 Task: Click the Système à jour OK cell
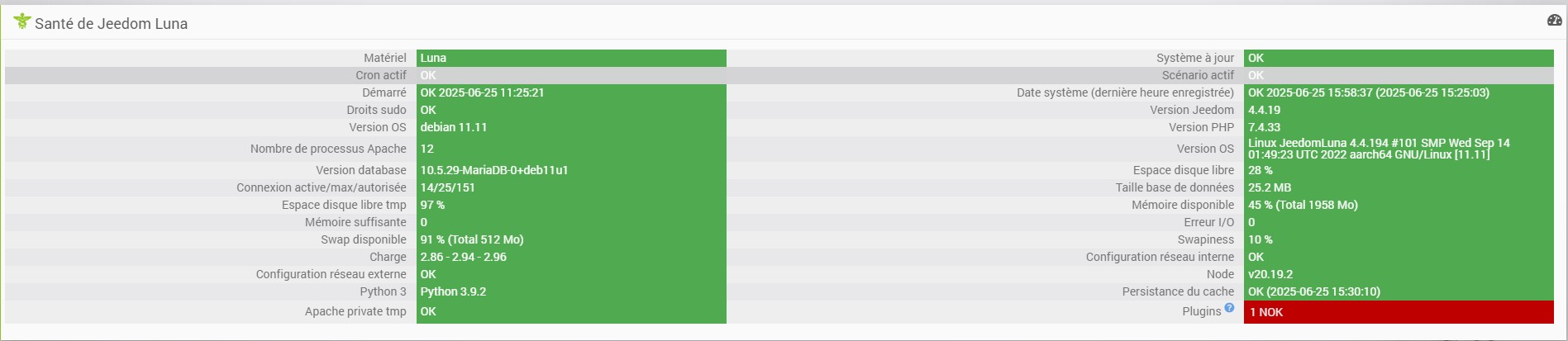click(x=1399, y=58)
